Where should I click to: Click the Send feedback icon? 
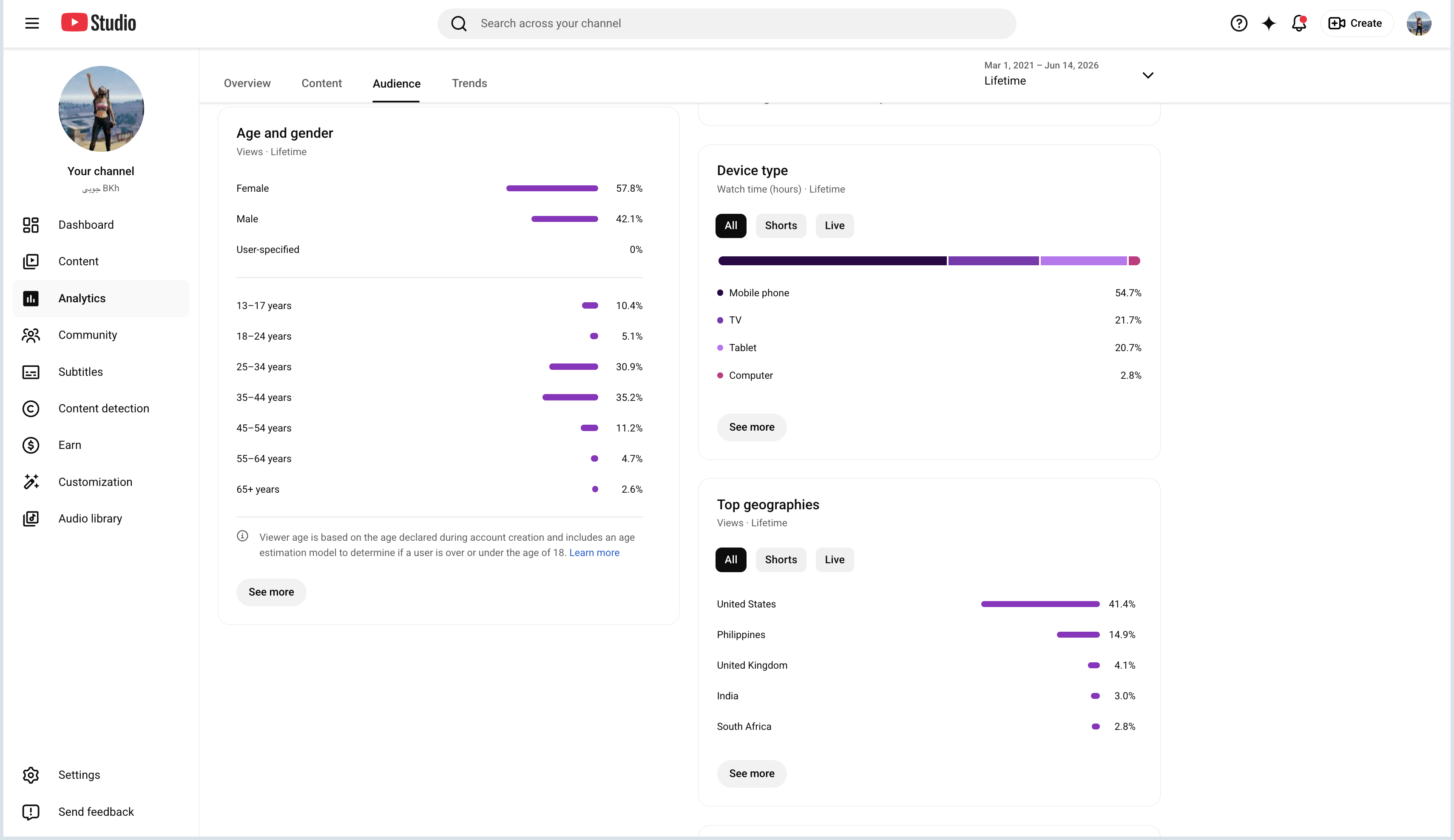[x=31, y=812]
